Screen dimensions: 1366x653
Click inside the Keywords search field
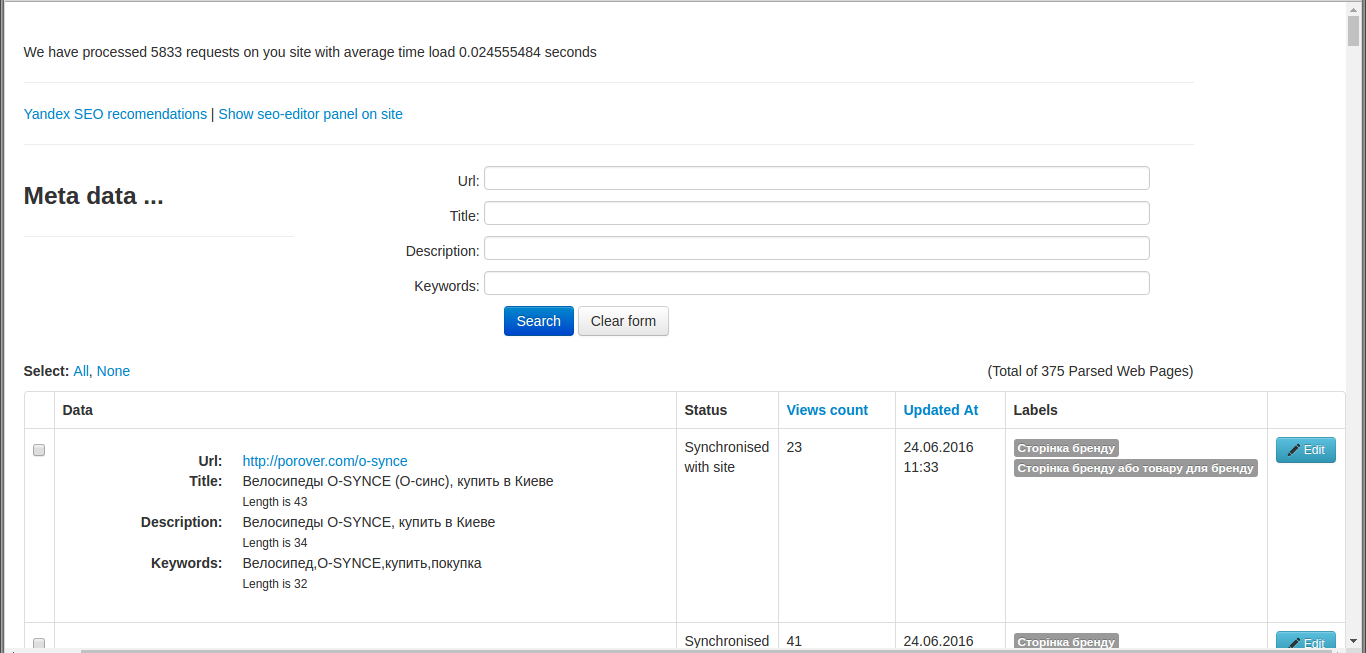pos(816,283)
